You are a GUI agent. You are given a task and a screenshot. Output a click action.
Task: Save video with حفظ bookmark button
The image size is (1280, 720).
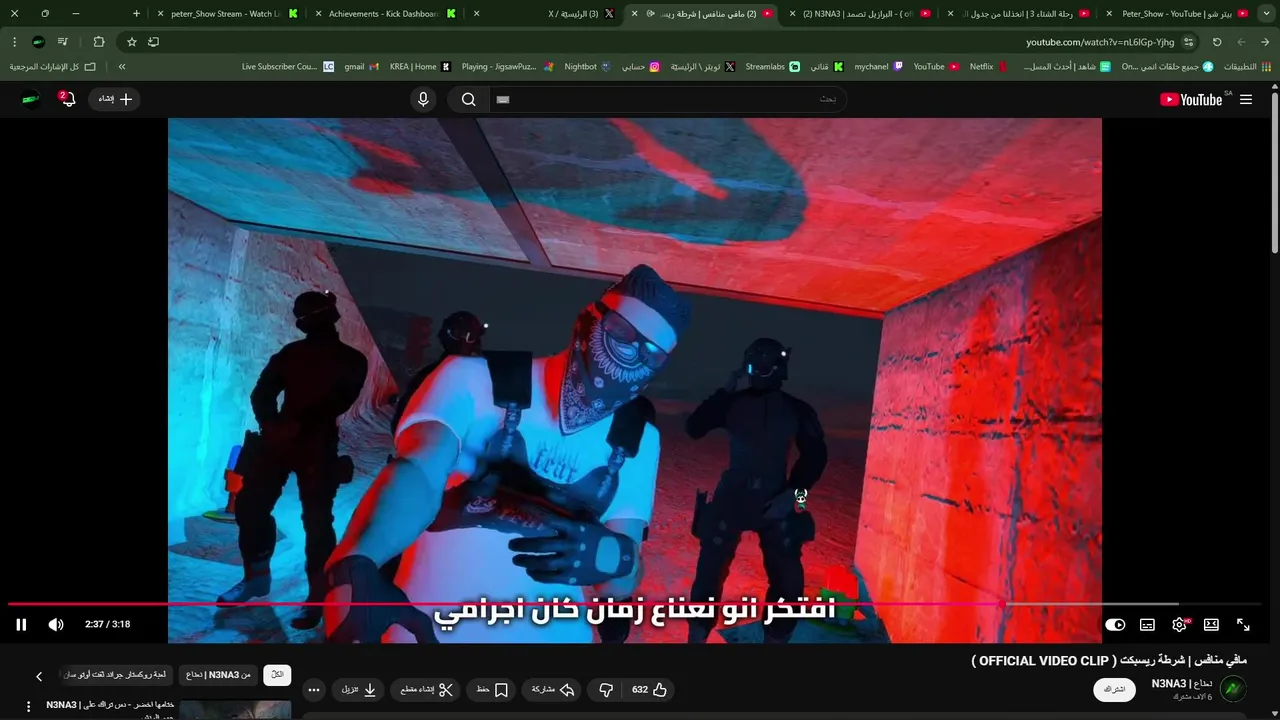click(492, 690)
